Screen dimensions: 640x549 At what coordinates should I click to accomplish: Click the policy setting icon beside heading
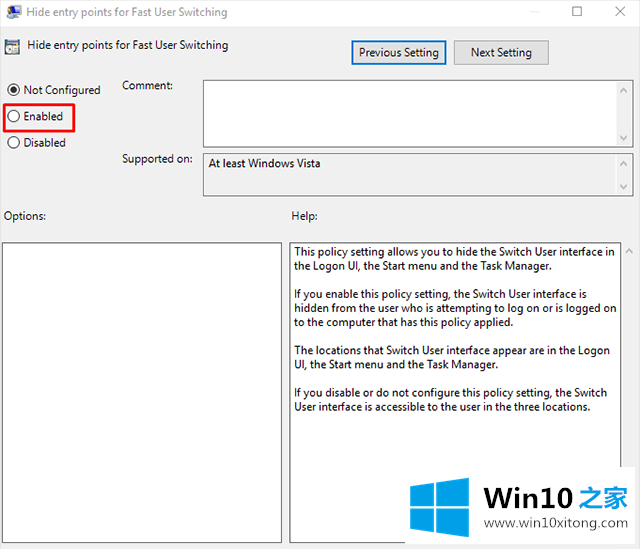coord(12,47)
